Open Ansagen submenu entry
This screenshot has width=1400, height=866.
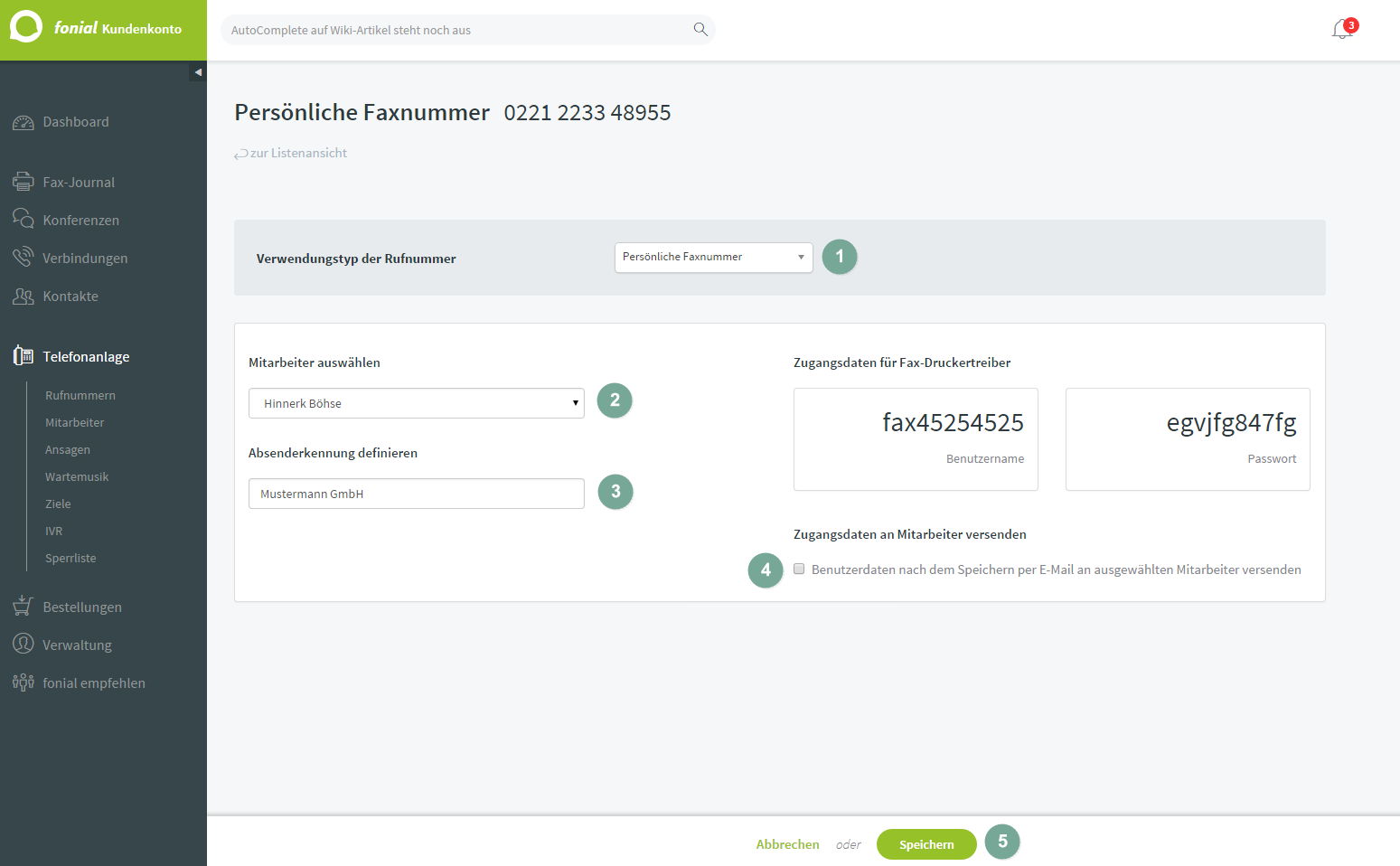point(68,449)
